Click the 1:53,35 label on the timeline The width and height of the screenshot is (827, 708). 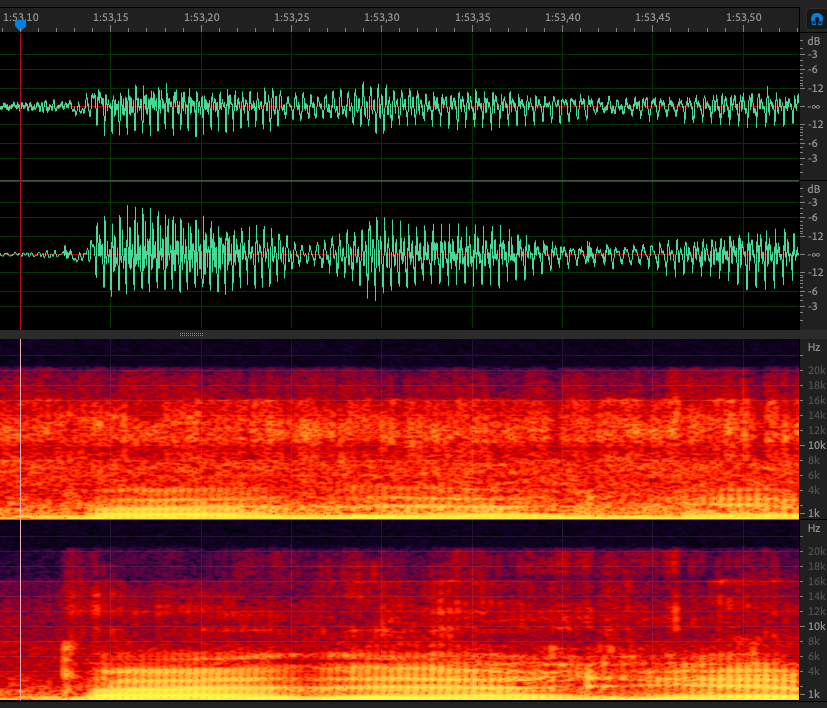tap(472, 17)
